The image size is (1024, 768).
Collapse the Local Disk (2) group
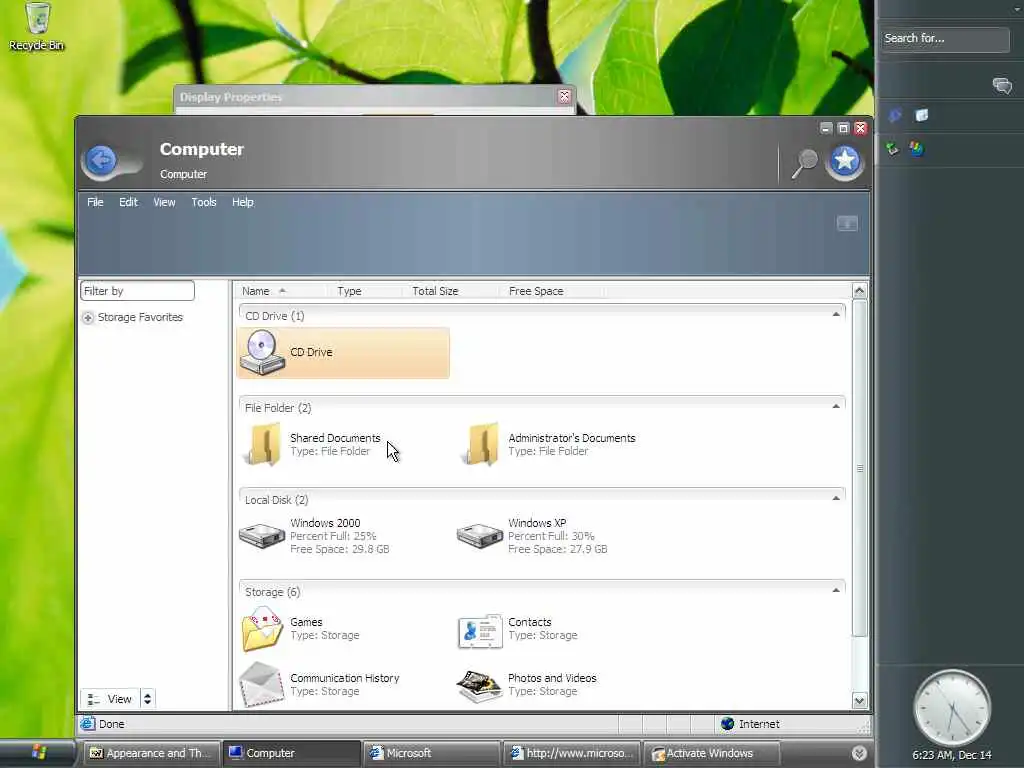coord(836,499)
